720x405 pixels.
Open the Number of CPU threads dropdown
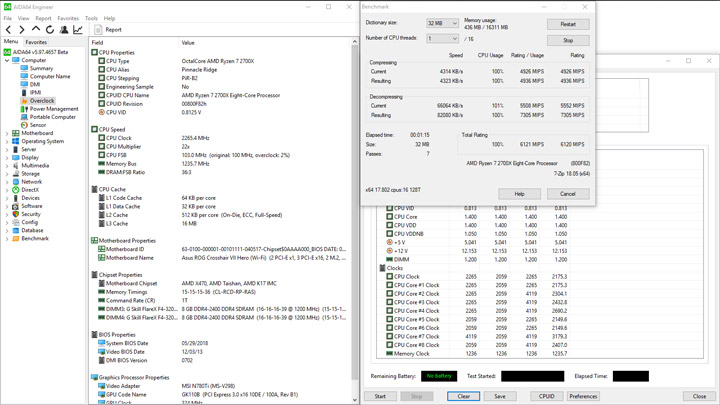tap(442, 39)
